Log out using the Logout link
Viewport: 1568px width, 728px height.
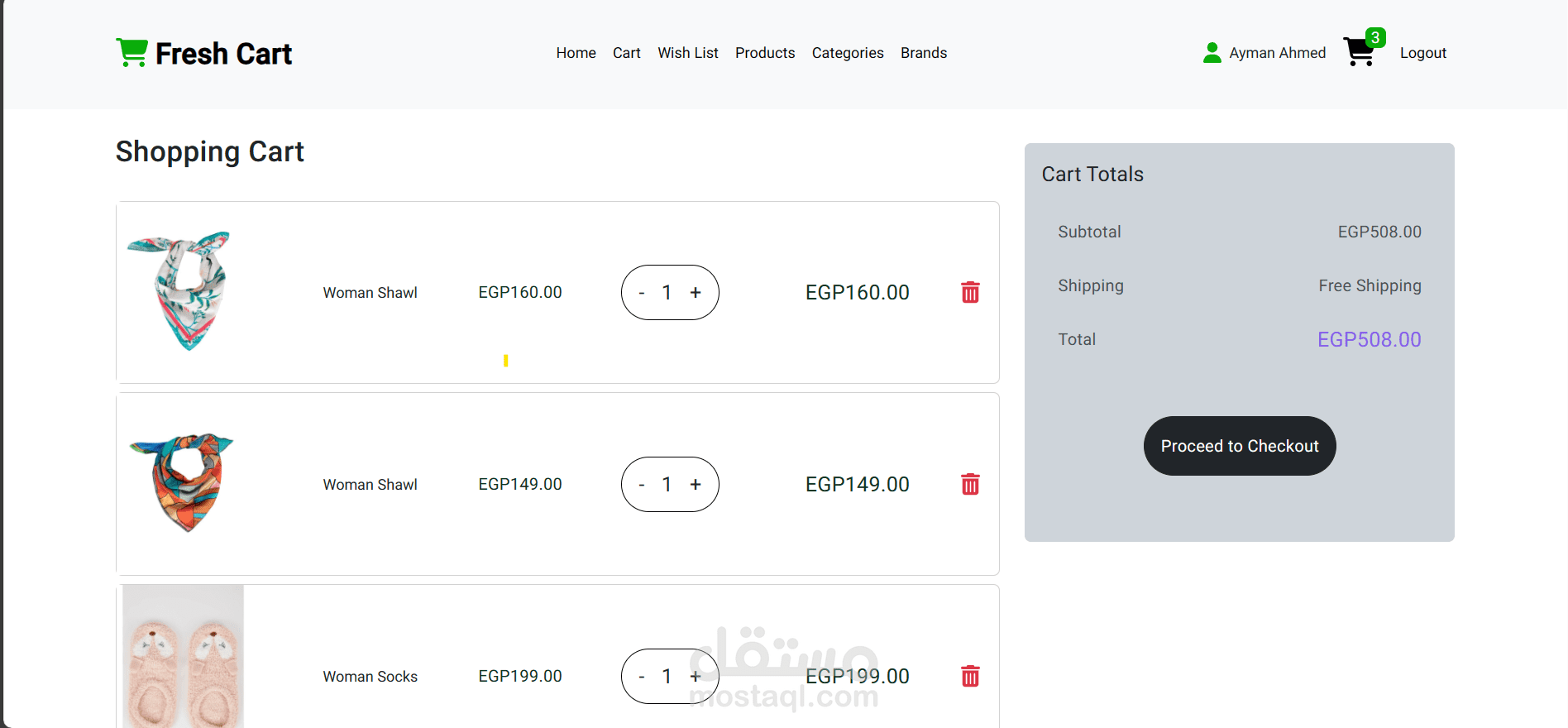(x=1423, y=53)
